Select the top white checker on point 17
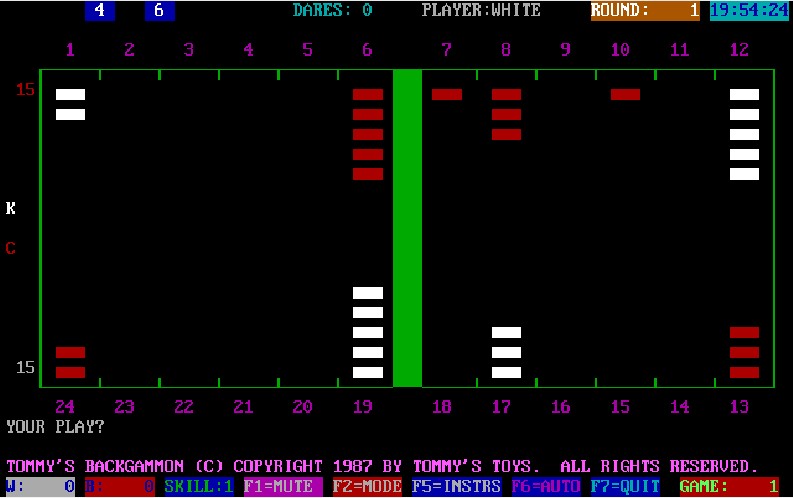Screen dimensions: 793x498 point(506,332)
